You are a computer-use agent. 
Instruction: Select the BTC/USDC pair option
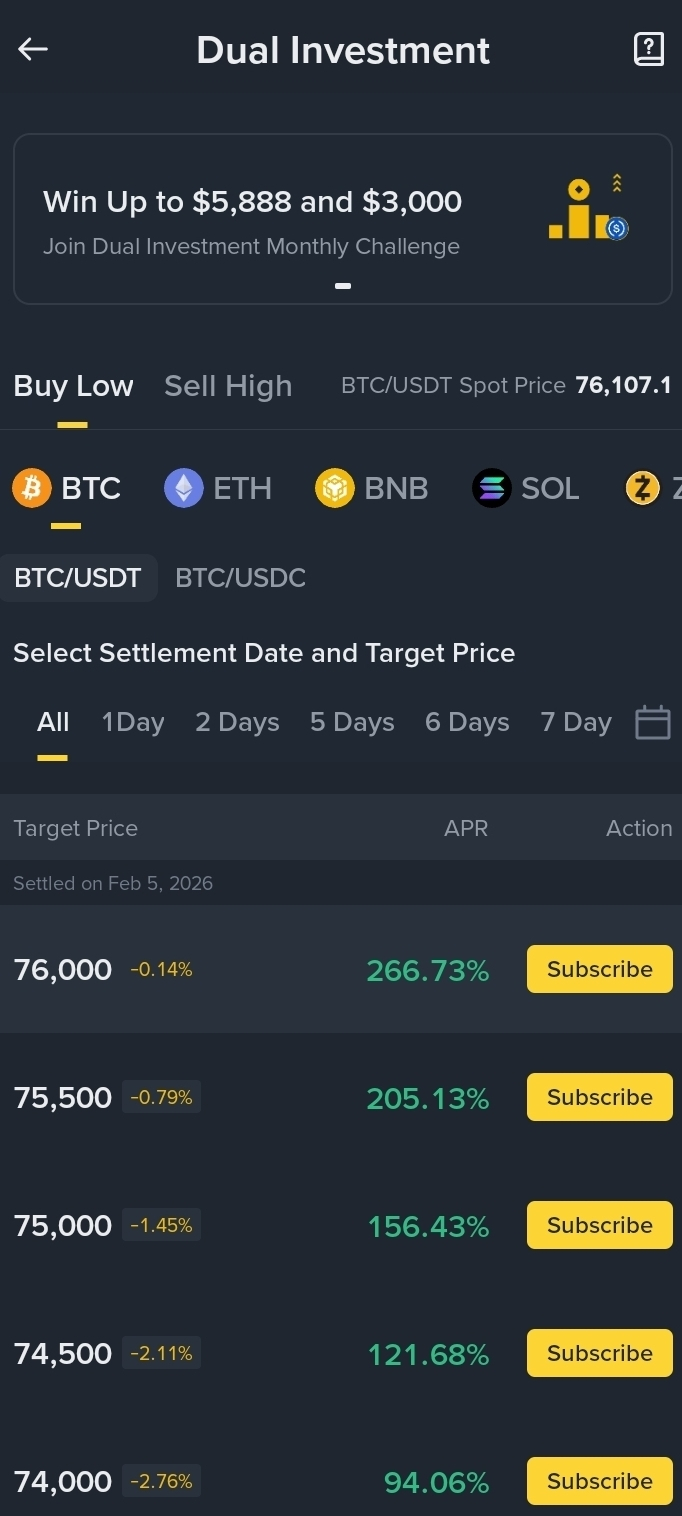tap(240, 578)
